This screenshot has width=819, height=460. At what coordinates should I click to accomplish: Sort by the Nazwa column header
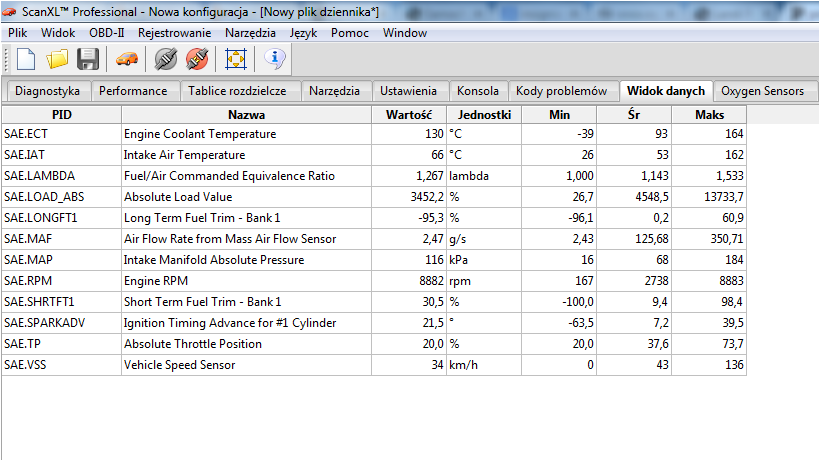point(247,115)
